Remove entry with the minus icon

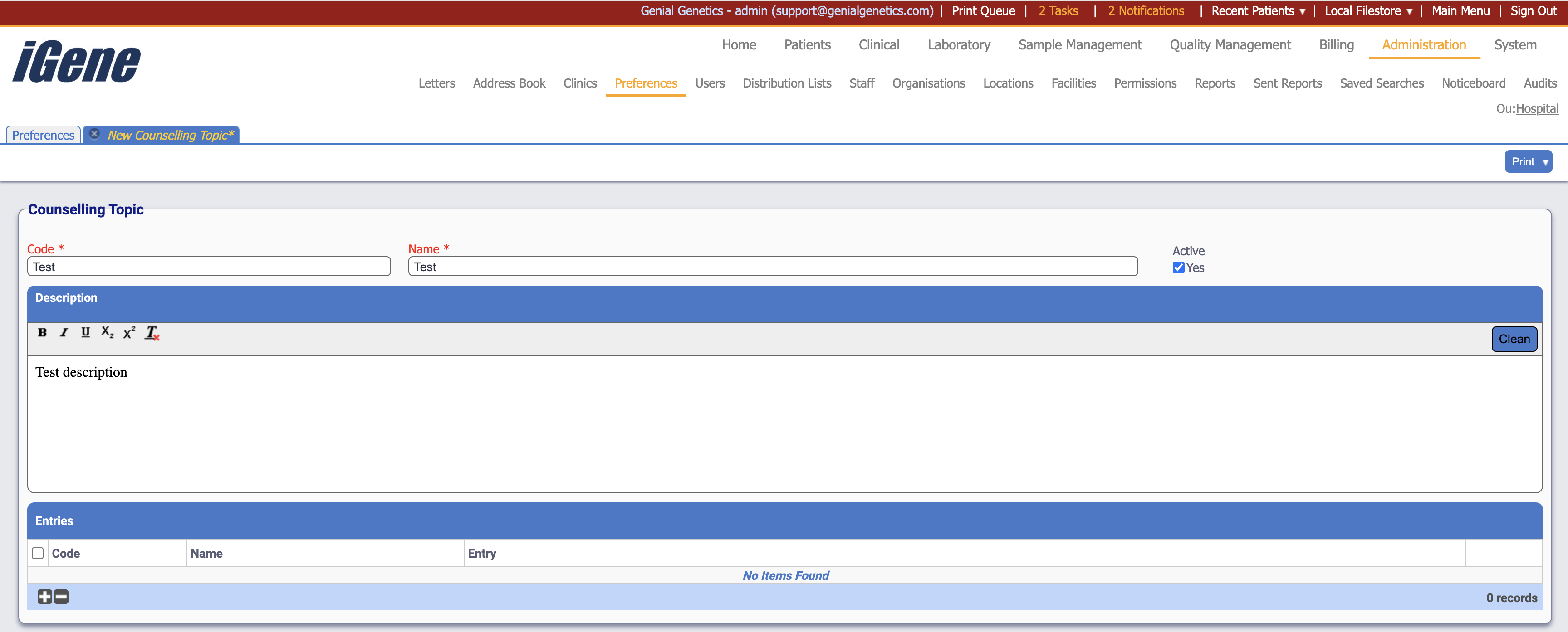click(x=62, y=597)
